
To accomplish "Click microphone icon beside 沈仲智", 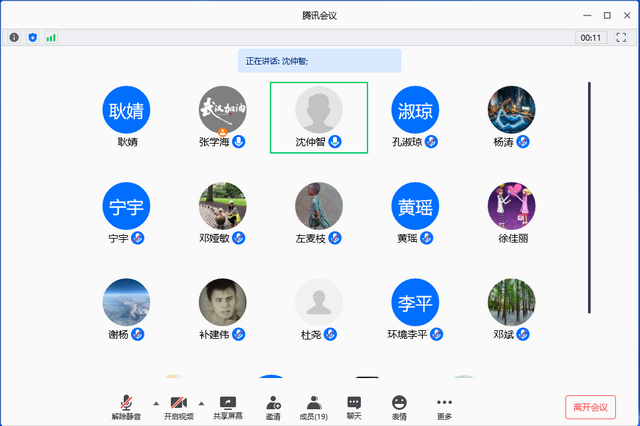I will [x=335, y=142].
